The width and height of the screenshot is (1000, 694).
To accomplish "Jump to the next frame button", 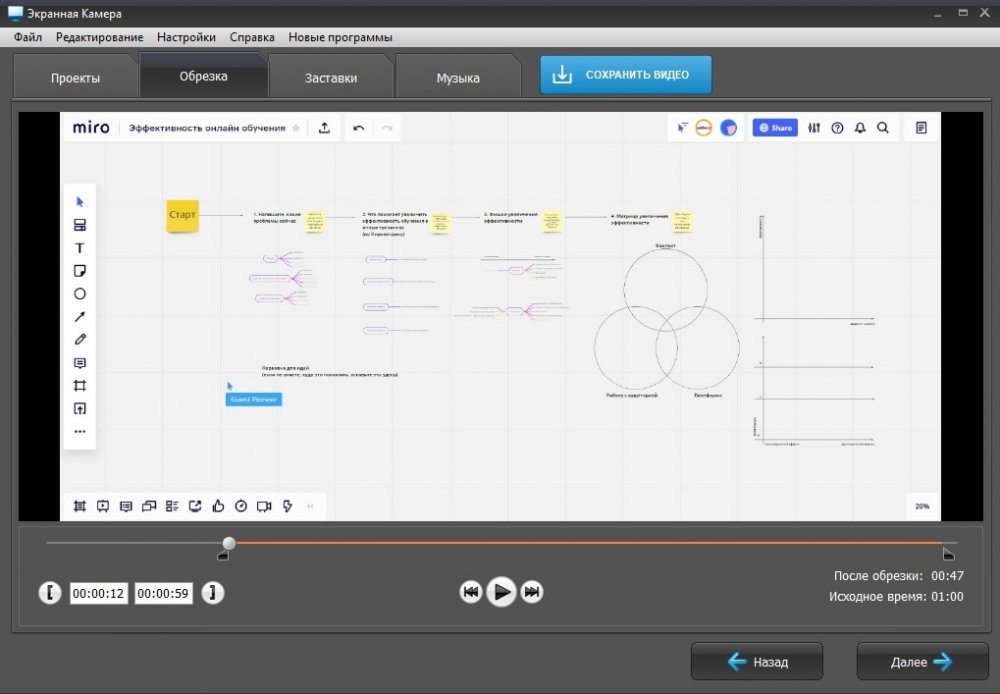I will 532,592.
